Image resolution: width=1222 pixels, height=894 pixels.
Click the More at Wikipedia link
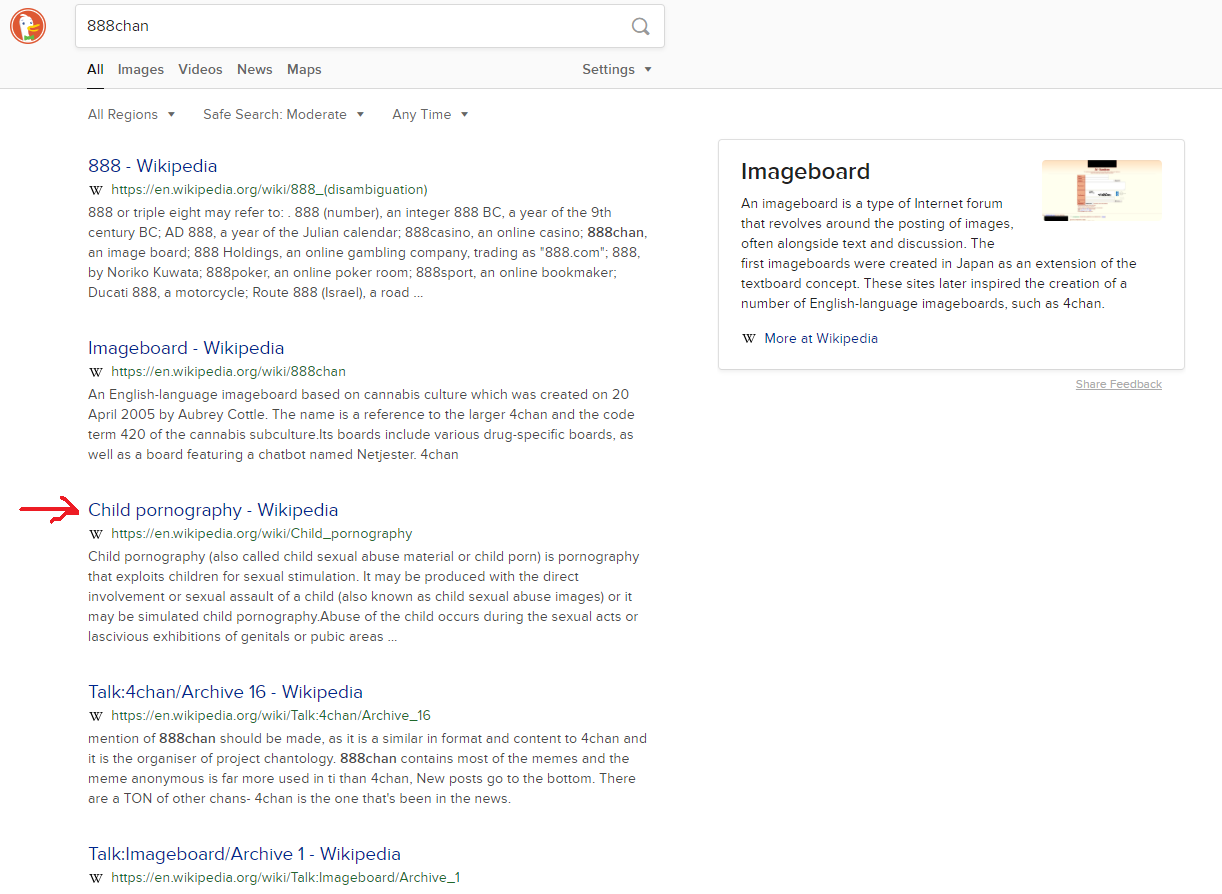(x=821, y=339)
